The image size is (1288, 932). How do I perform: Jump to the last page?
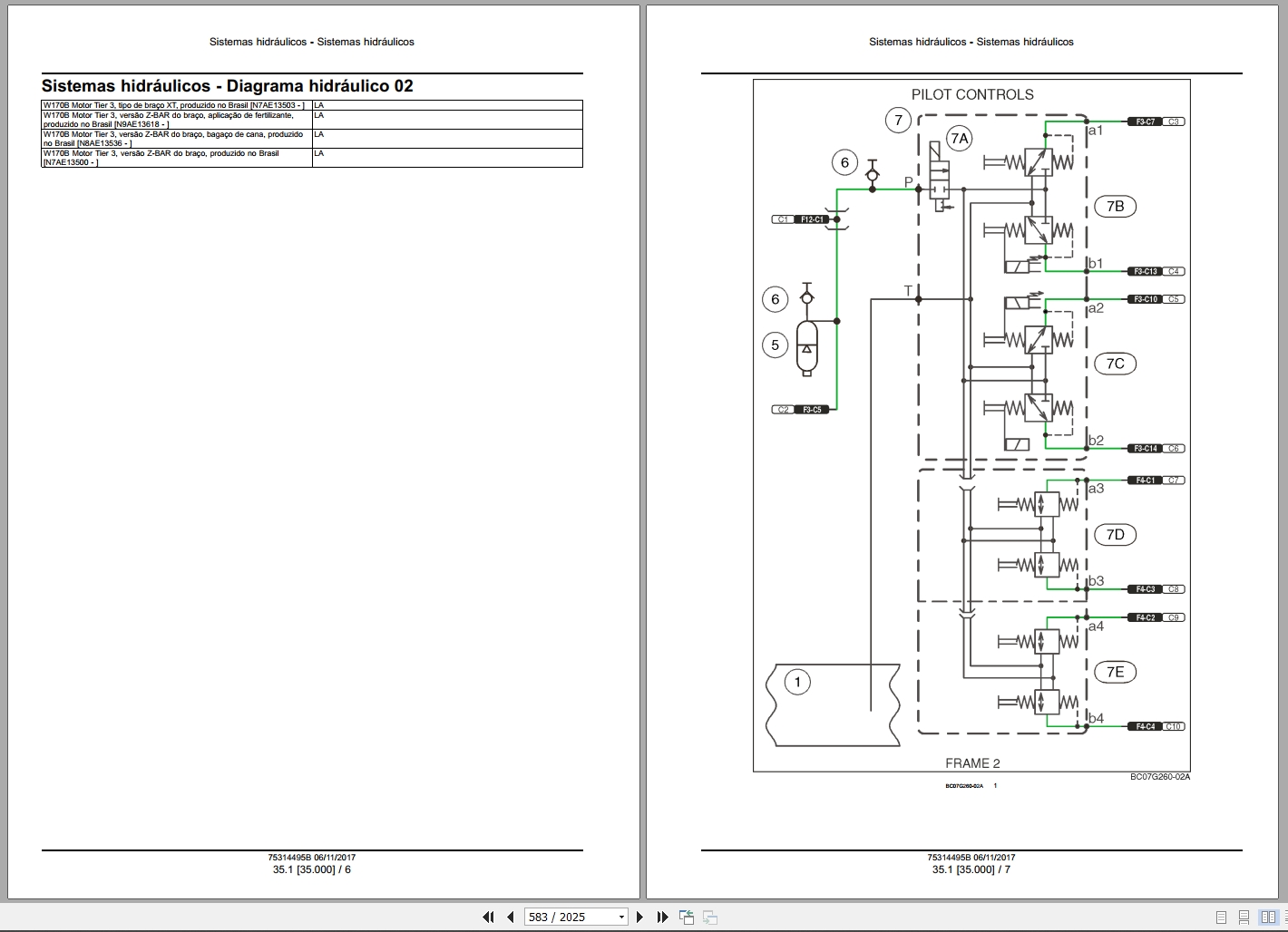click(662, 917)
